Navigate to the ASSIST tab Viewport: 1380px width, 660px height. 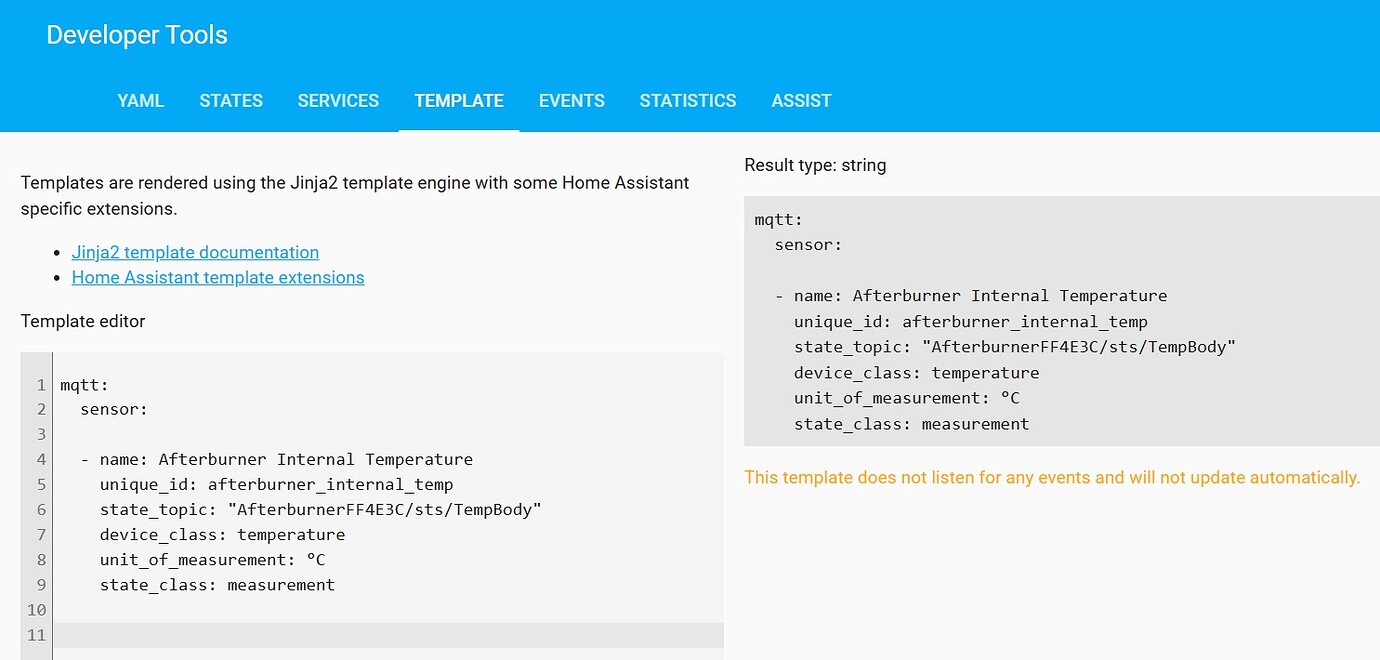801,100
